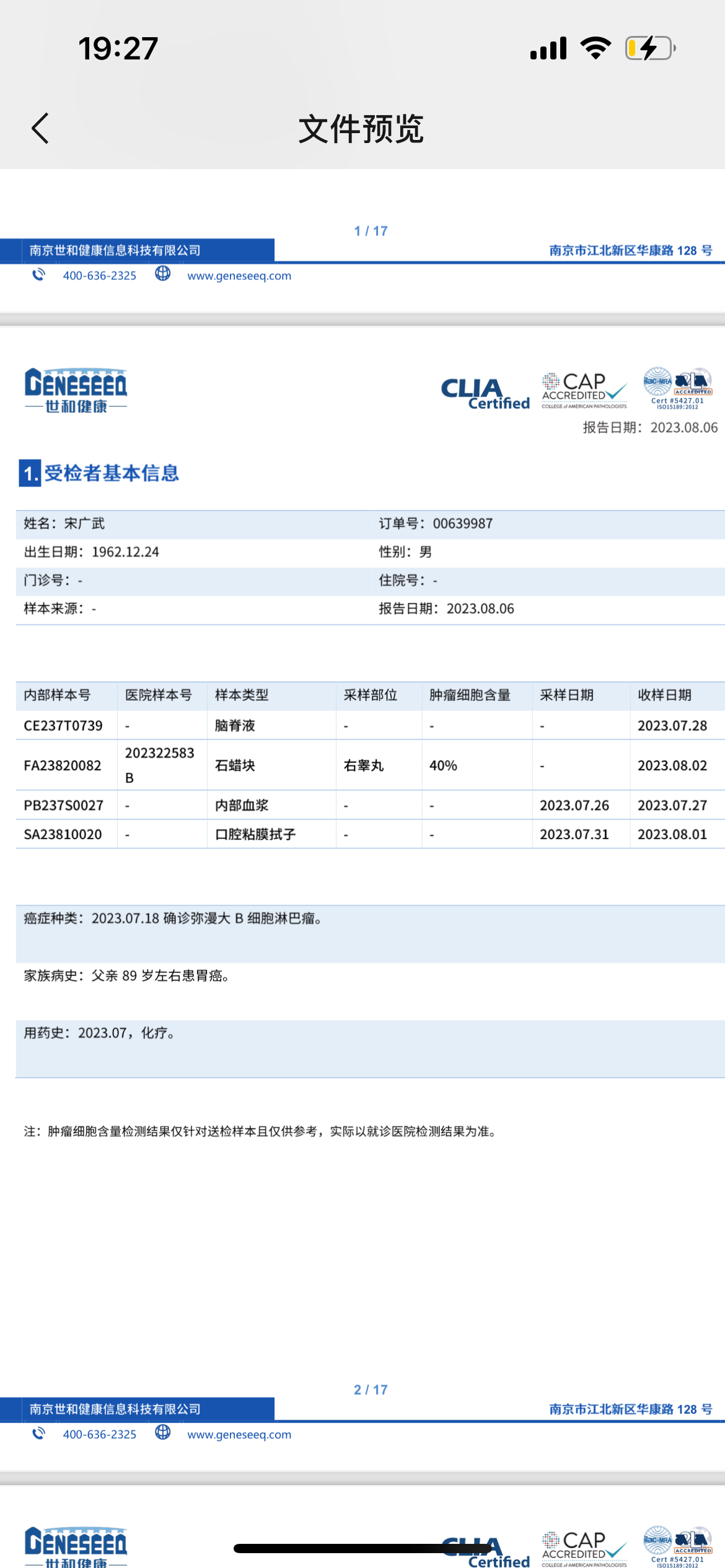The image size is (725, 1568).
Task: Tap the CAP Accredited logo above report date
Action: (x=584, y=390)
